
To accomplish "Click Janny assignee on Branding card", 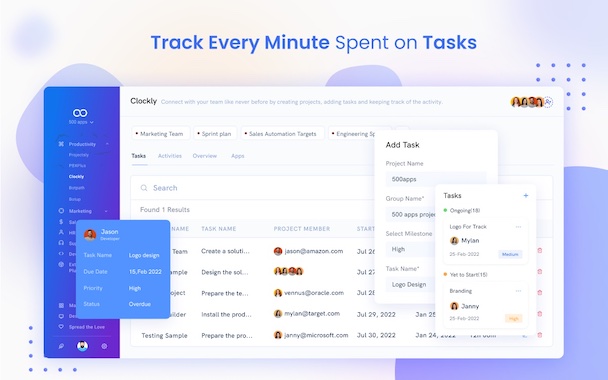I will [465, 306].
